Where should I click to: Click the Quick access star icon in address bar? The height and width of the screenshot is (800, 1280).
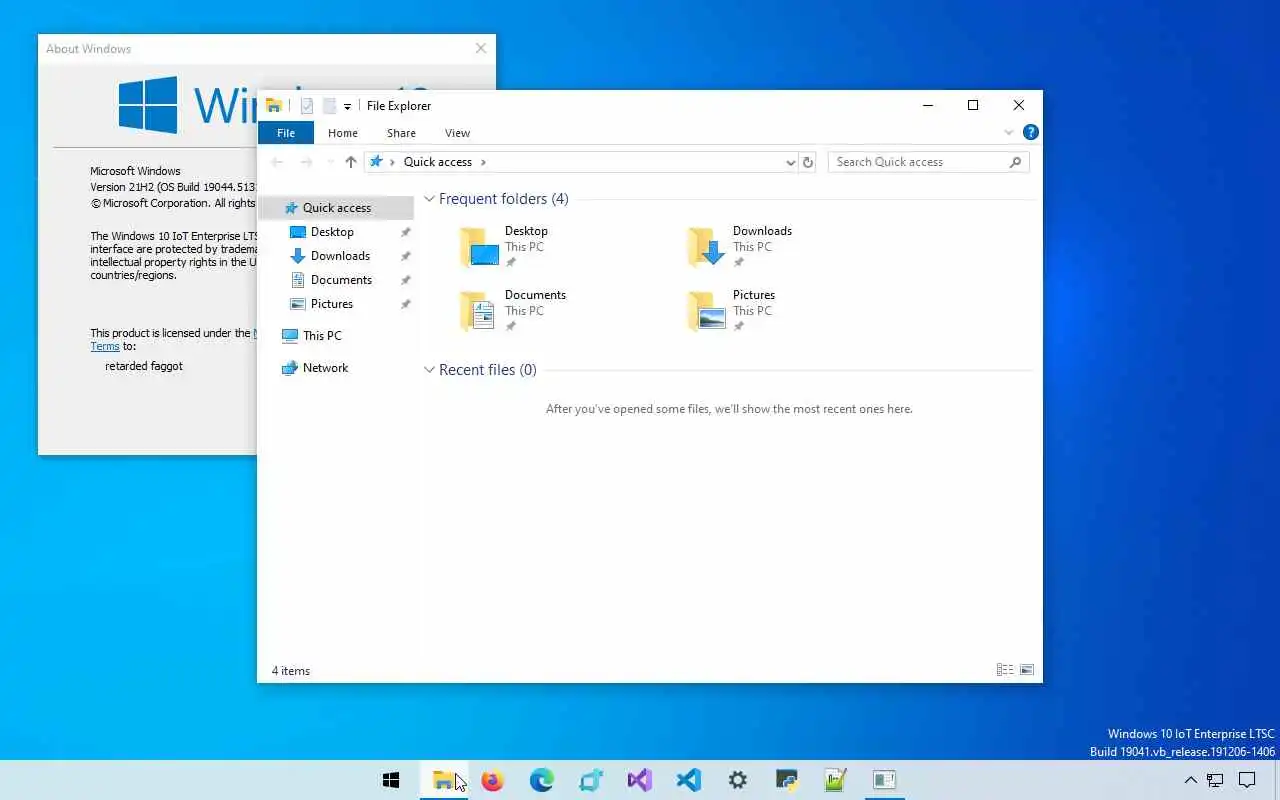[x=376, y=161]
